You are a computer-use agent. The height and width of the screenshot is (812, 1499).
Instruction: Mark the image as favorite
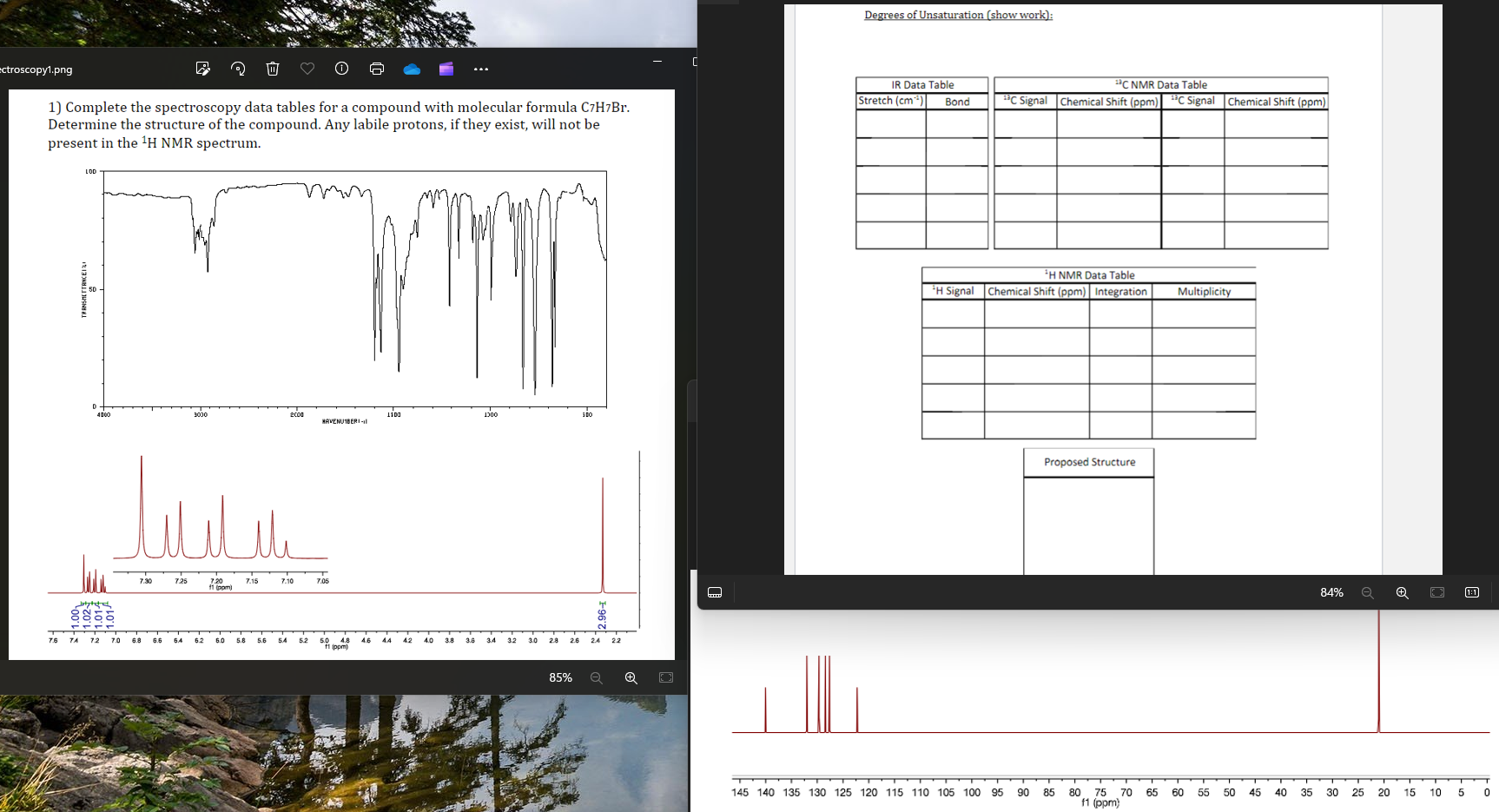click(x=307, y=69)
